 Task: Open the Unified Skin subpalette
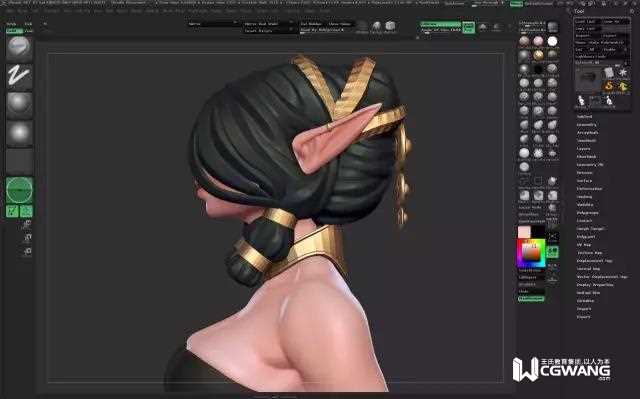coord(588,293)
